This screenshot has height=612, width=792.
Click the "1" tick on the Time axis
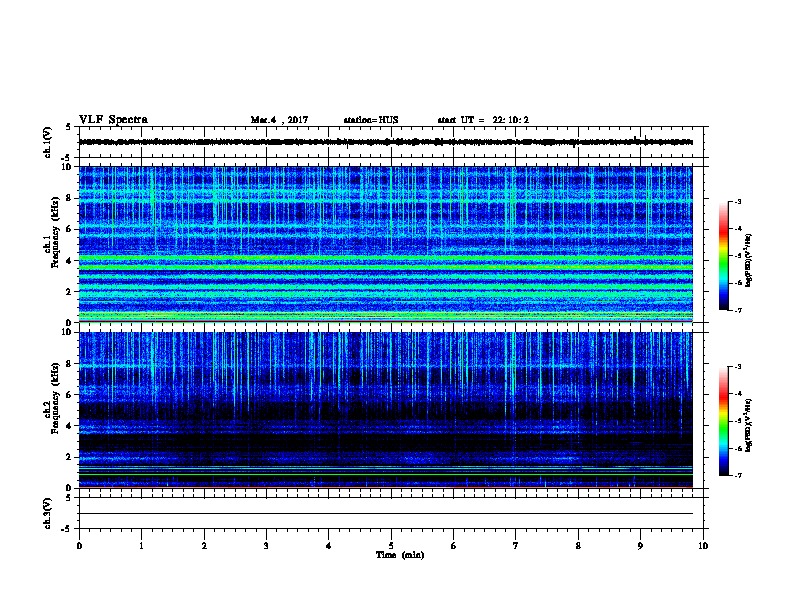pyautogui.click(x=141, y=545)
